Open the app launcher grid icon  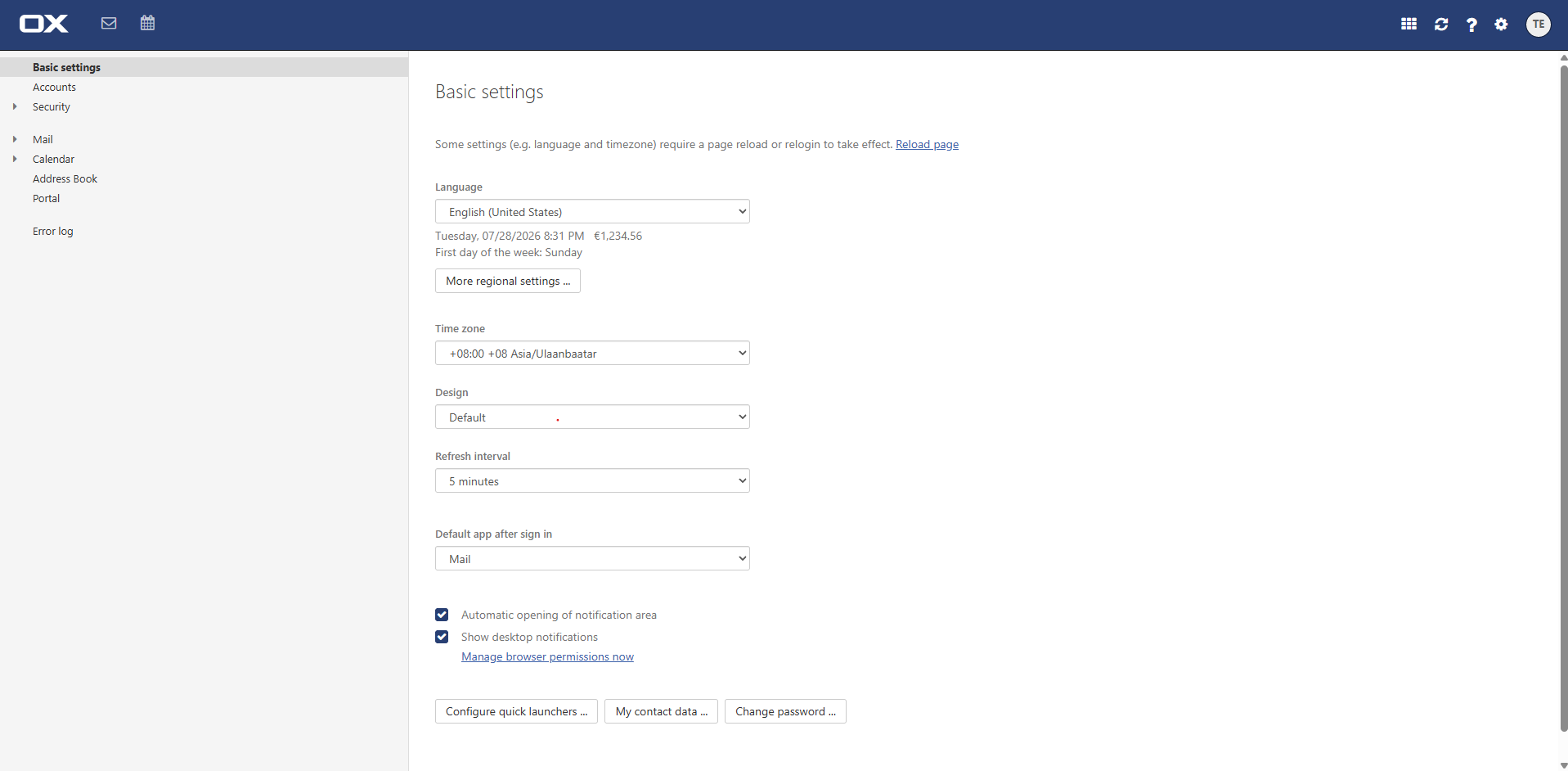point(1409,24)
